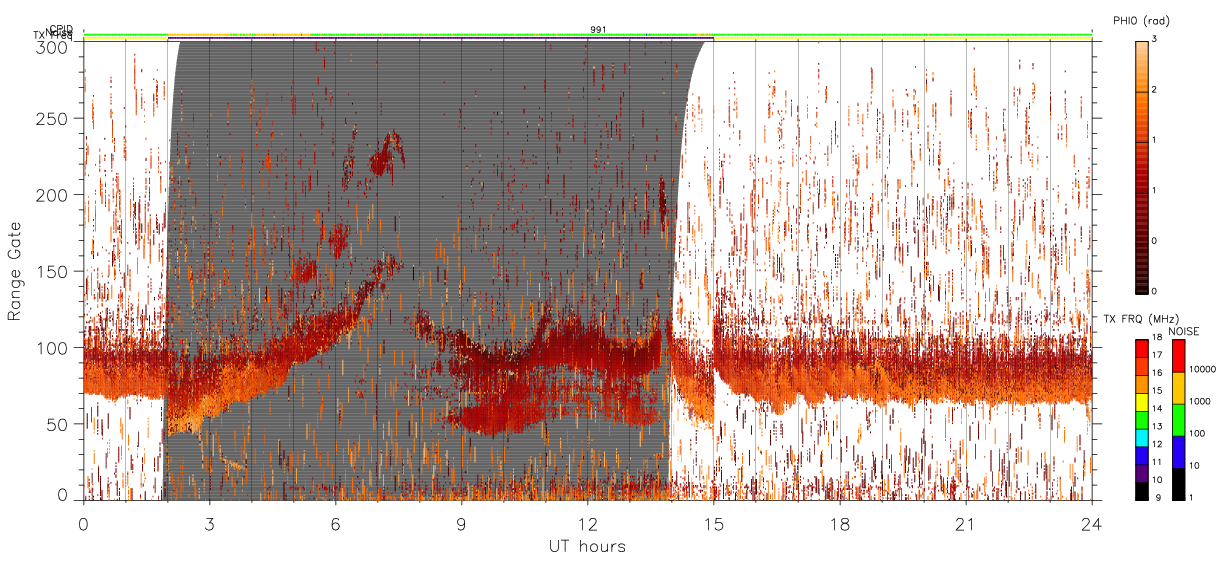The width and height of the screenshot is (1228, 567).
Task: Click the UT hours tick label "24"
Action: point(1092,523)
